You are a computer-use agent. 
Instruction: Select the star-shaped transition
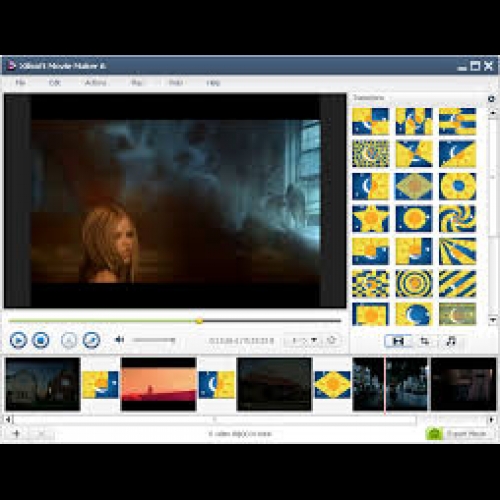371,218
